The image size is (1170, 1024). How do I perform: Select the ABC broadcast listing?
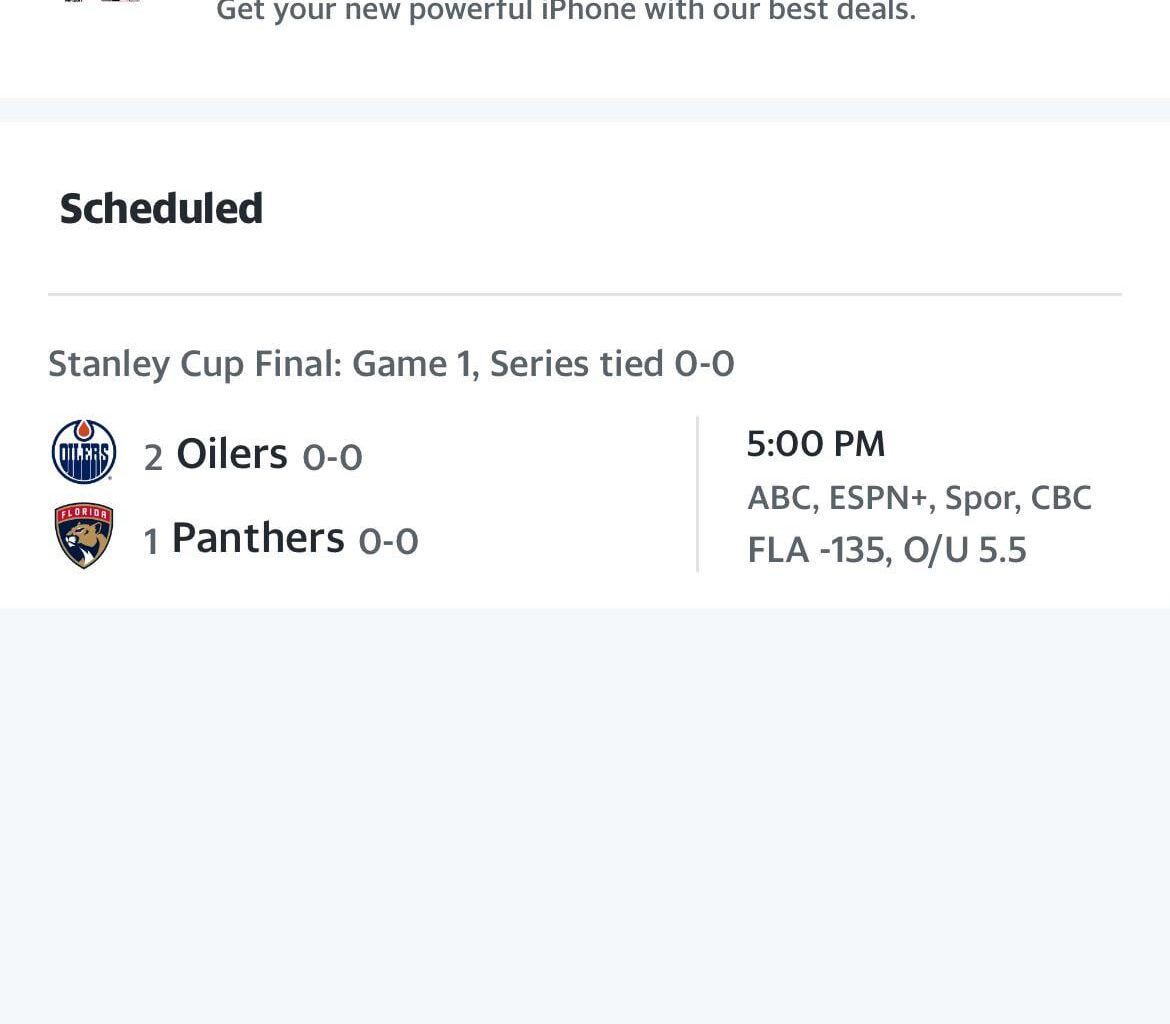pyautogui.click(x=773, y=497)
